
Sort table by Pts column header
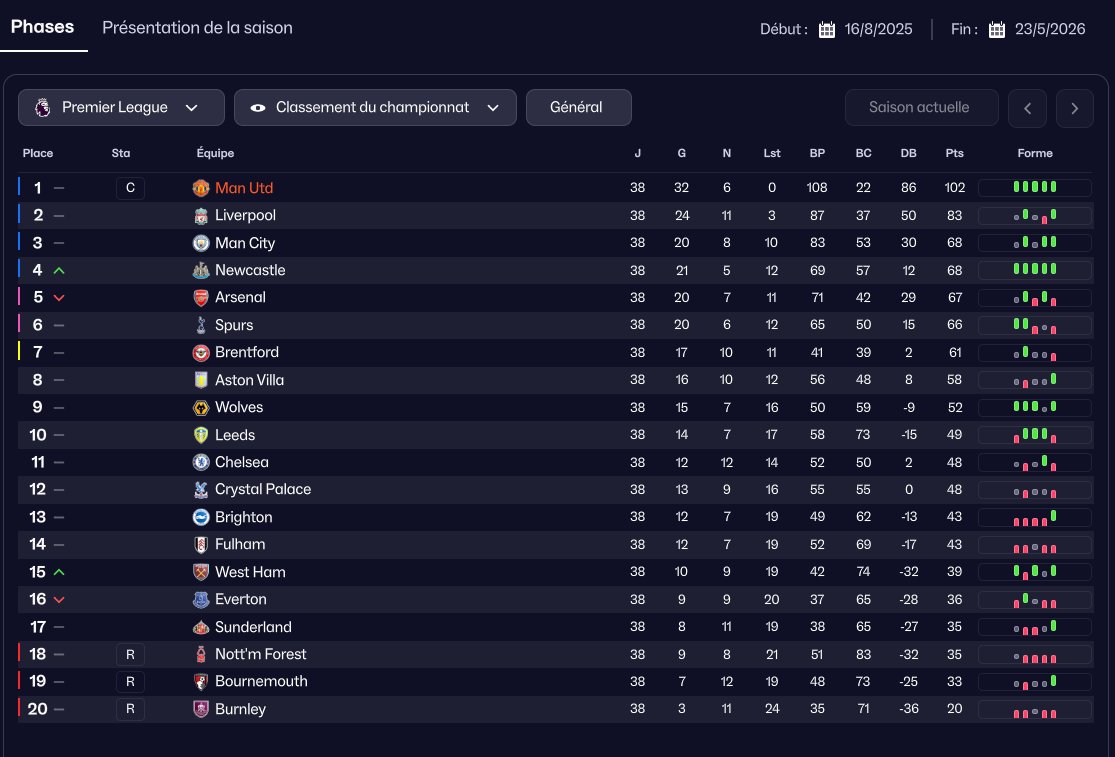click(954, 153)
